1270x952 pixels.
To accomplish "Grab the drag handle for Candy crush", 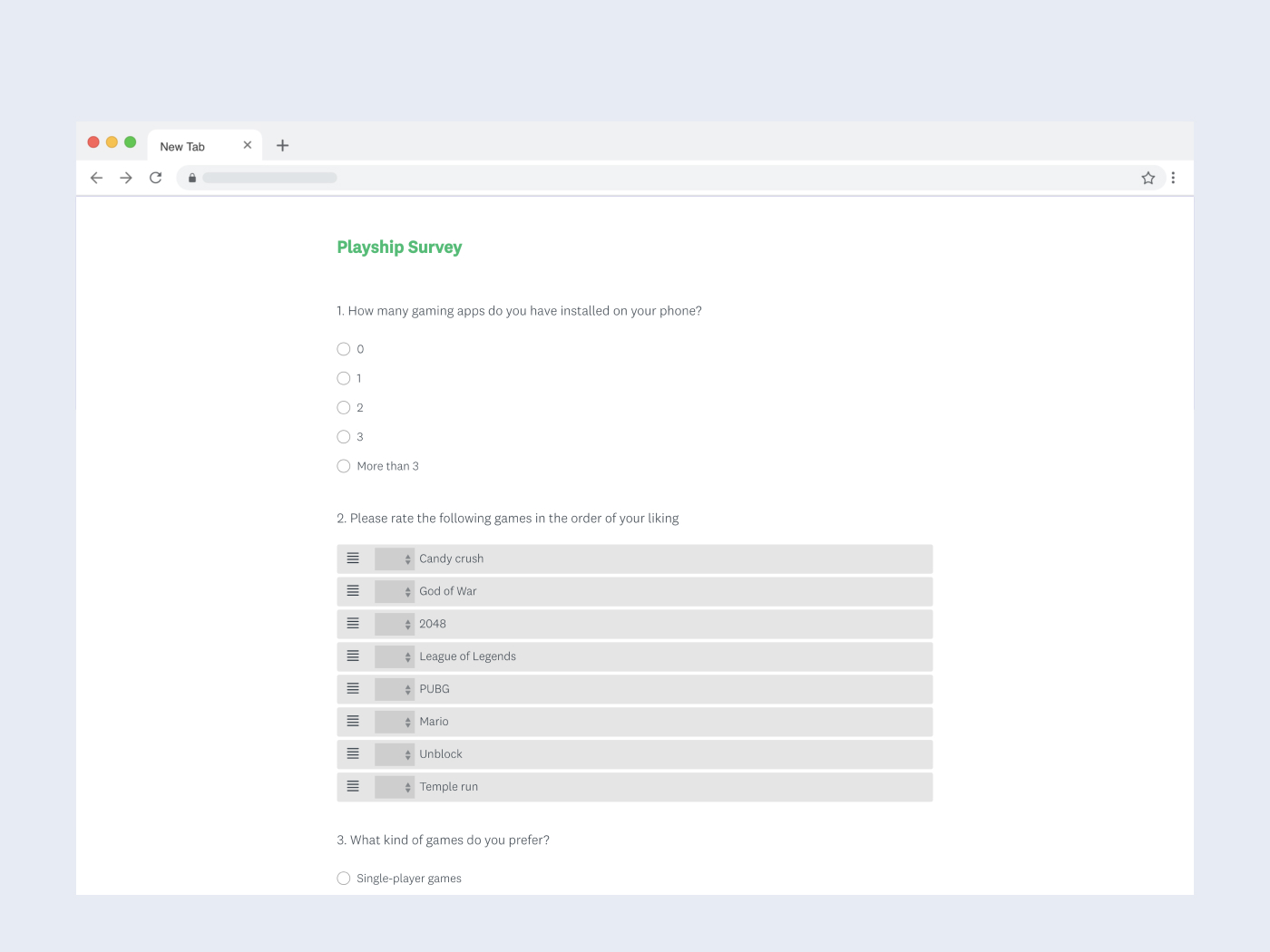I will tap(353, 559).
